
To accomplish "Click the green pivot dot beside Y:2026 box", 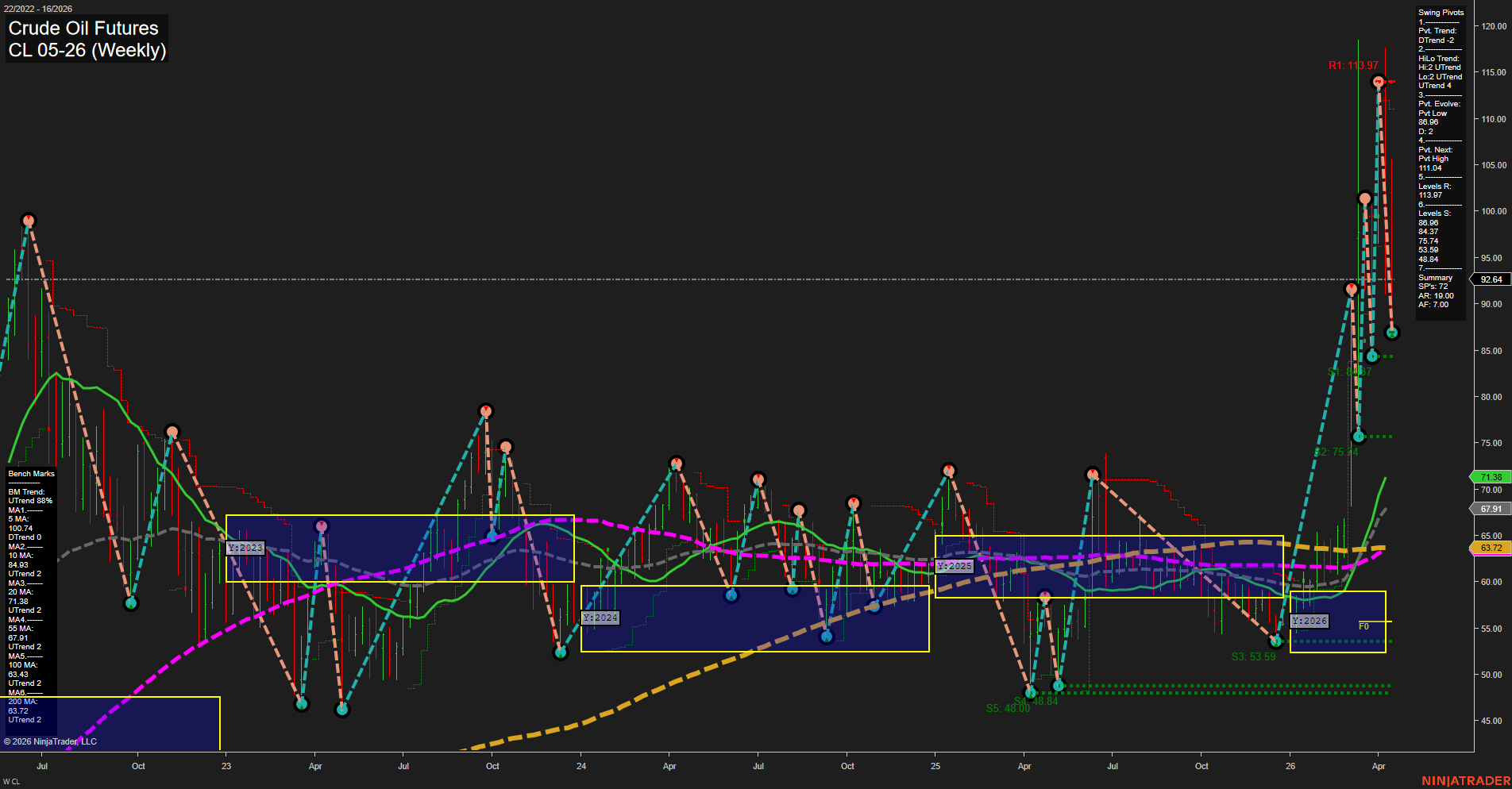I will pos(1277,640).
